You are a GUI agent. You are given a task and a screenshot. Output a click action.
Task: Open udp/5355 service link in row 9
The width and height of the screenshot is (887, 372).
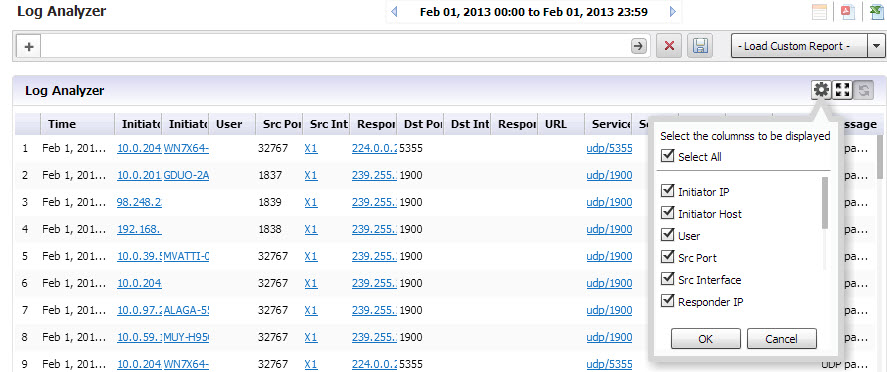pyautogui.click(x=609, y=364)
